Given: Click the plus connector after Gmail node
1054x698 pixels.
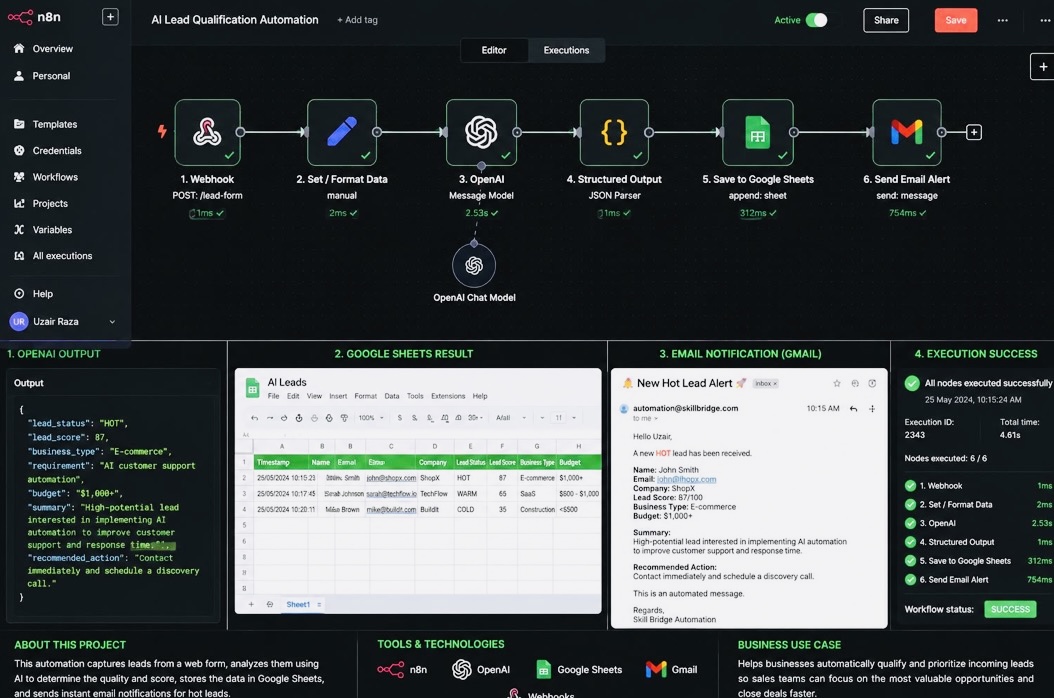Looking at the screenshot, I should point(973,132).
